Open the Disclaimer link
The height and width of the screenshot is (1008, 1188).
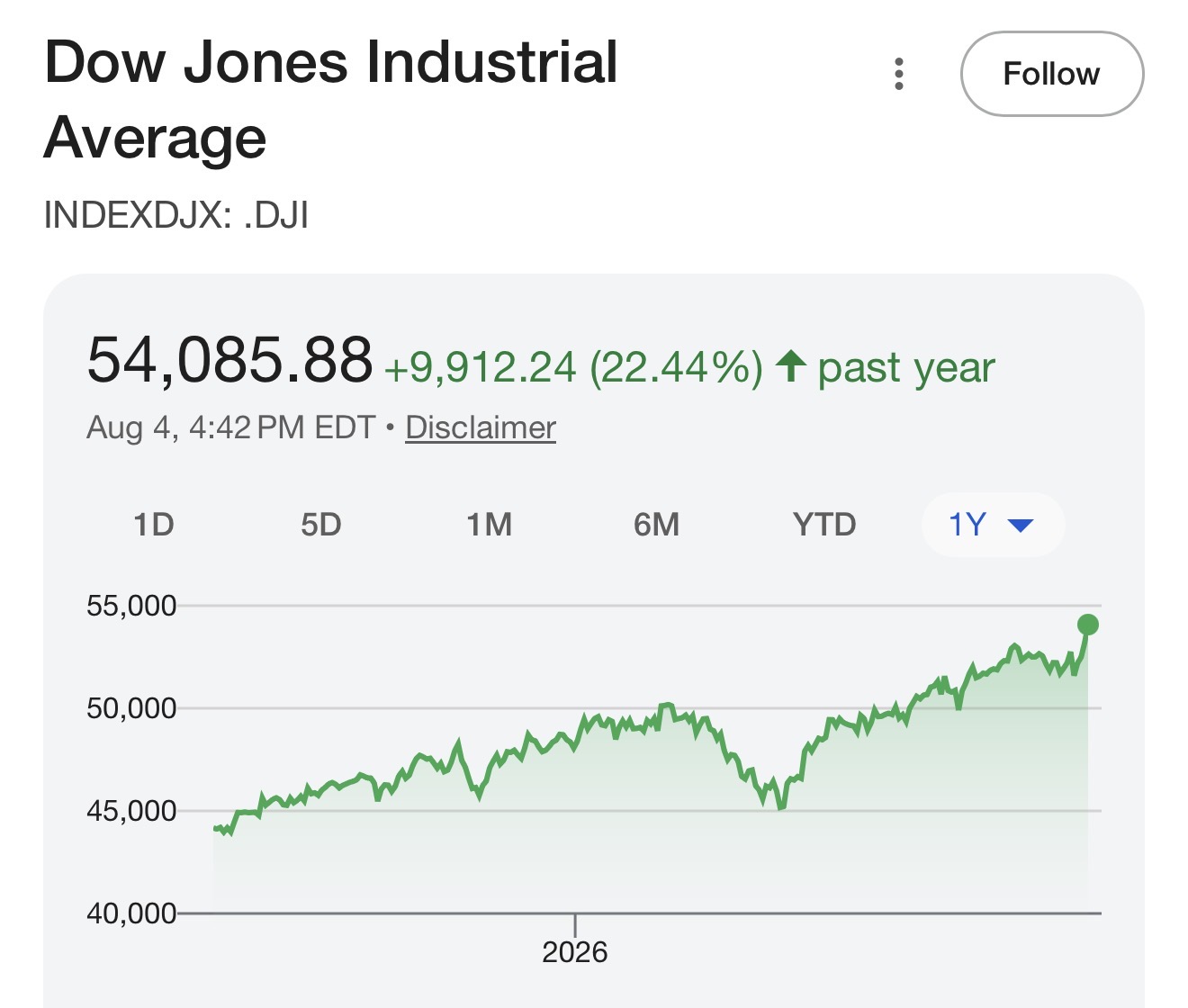point(481,427)
